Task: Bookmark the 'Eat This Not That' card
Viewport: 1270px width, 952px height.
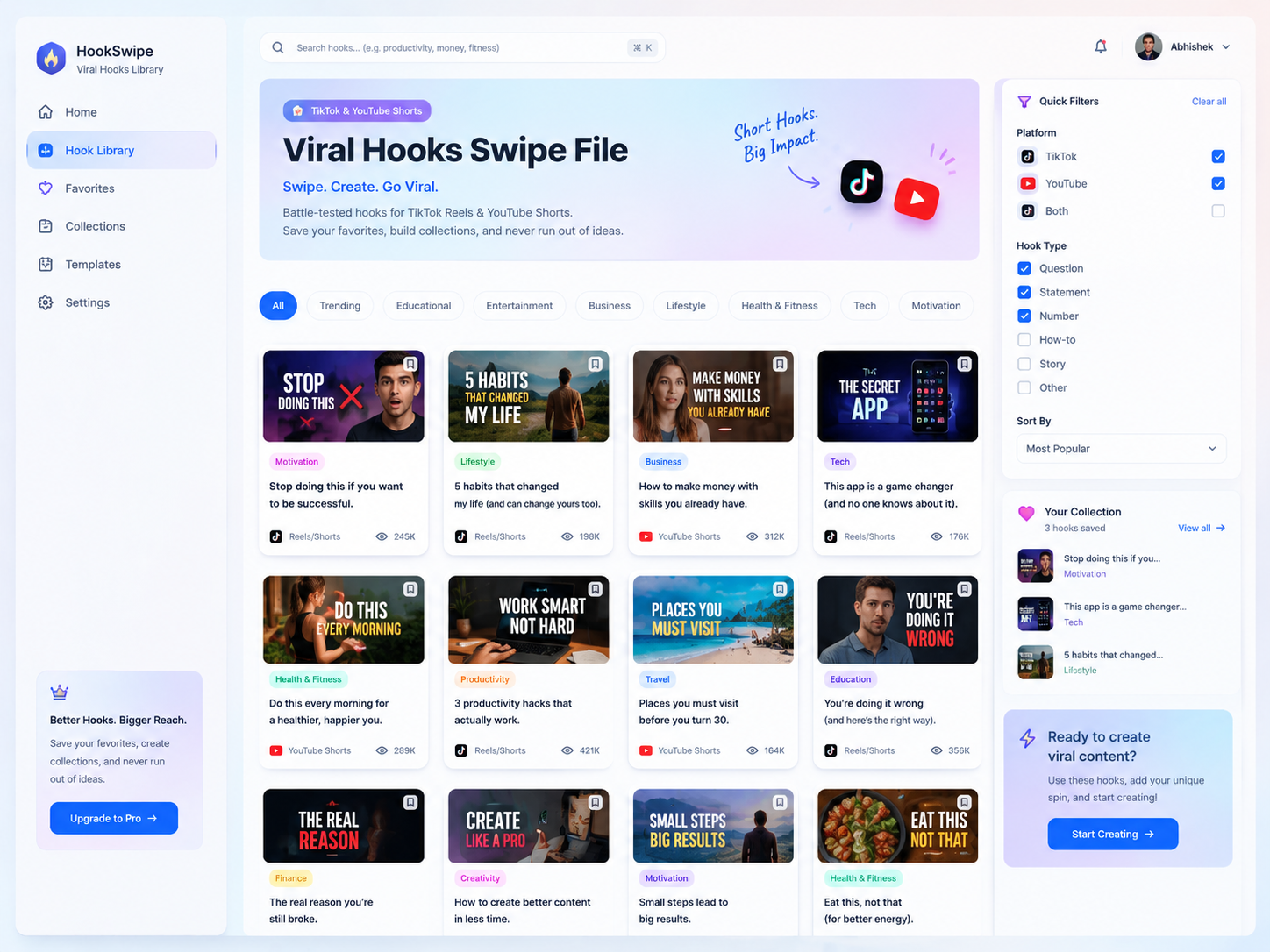Action: 965,802
